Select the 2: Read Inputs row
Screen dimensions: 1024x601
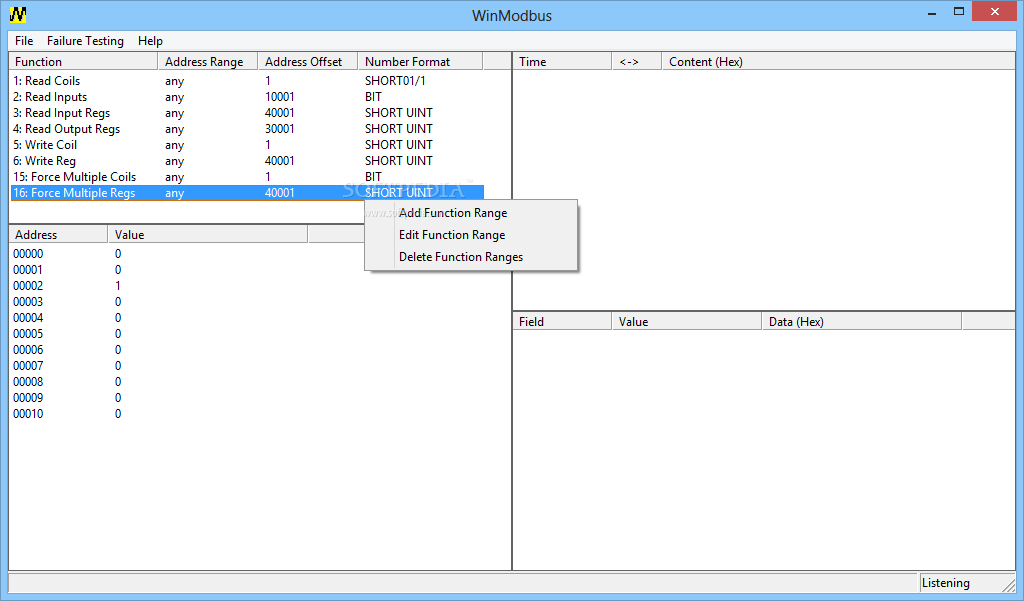[247, 97]
